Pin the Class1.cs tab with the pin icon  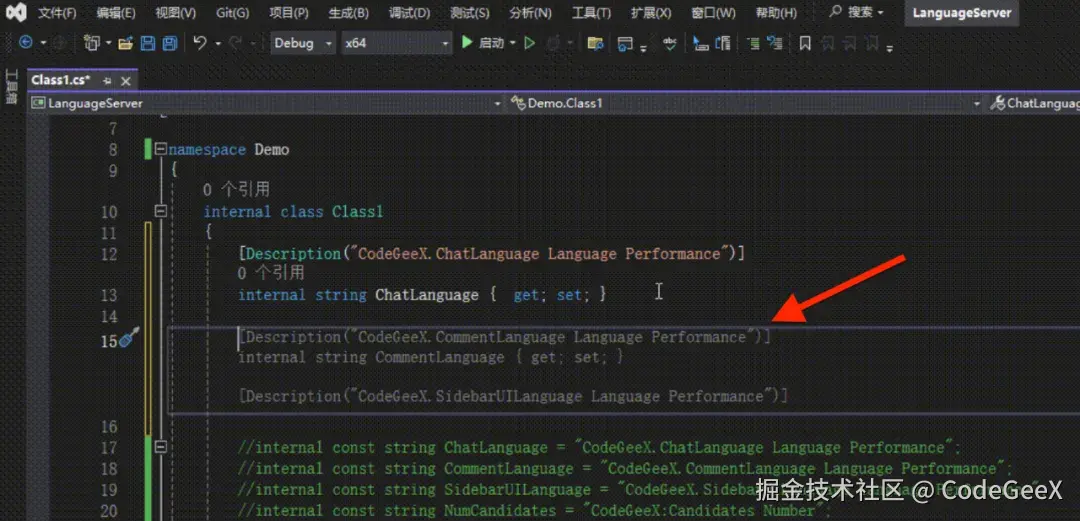[107, 81]
